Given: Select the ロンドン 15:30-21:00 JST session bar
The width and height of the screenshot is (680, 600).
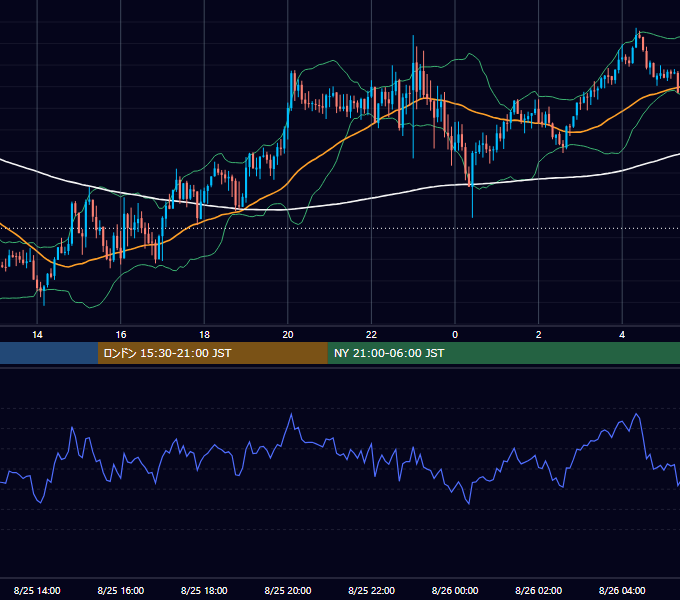Looking at the screenshot, I should (x=212, y=353).
